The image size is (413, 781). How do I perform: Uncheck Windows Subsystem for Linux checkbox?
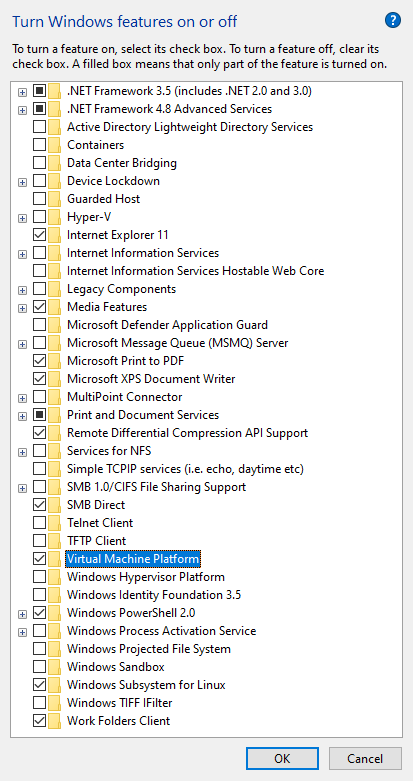click(39, 684)
